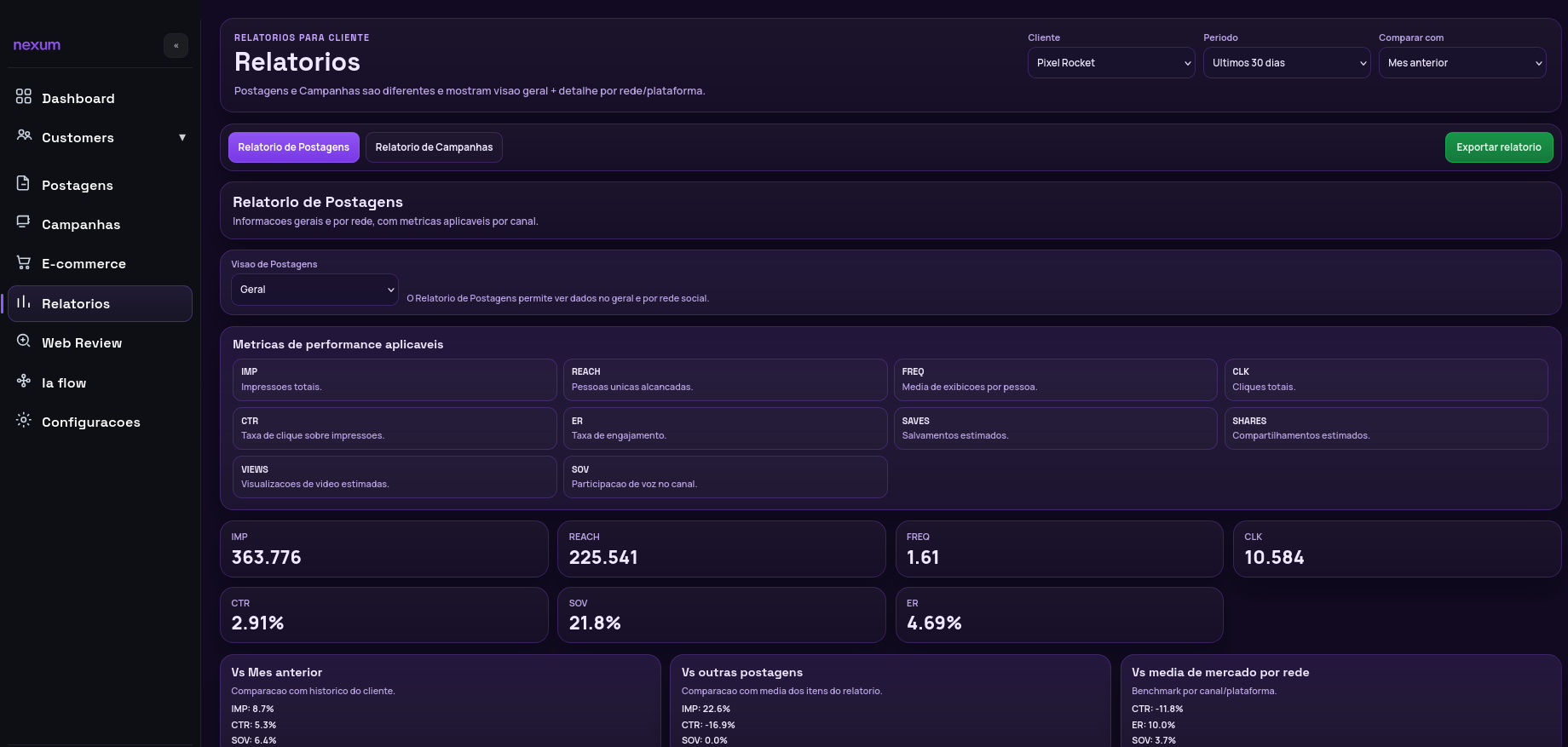Select the Relatorio de Postagens tab
1568x747 pixels.
(x=293, y=147)
